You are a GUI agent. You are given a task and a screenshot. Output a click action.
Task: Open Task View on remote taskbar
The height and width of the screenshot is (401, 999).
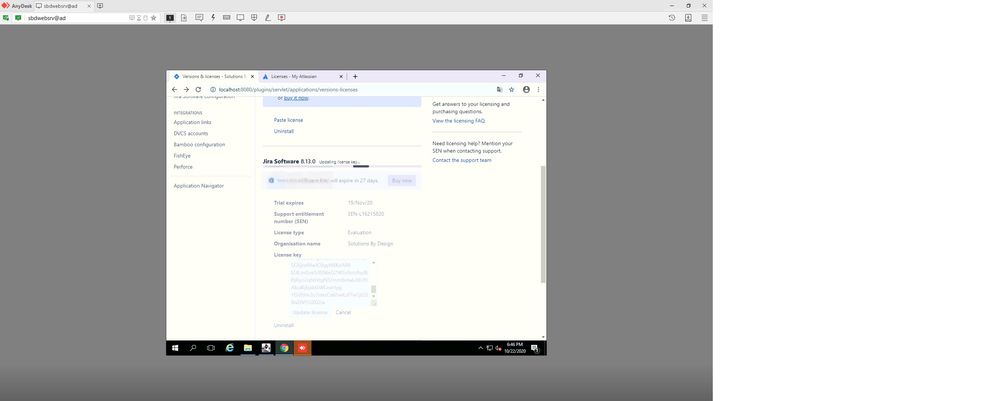point(211,348)
